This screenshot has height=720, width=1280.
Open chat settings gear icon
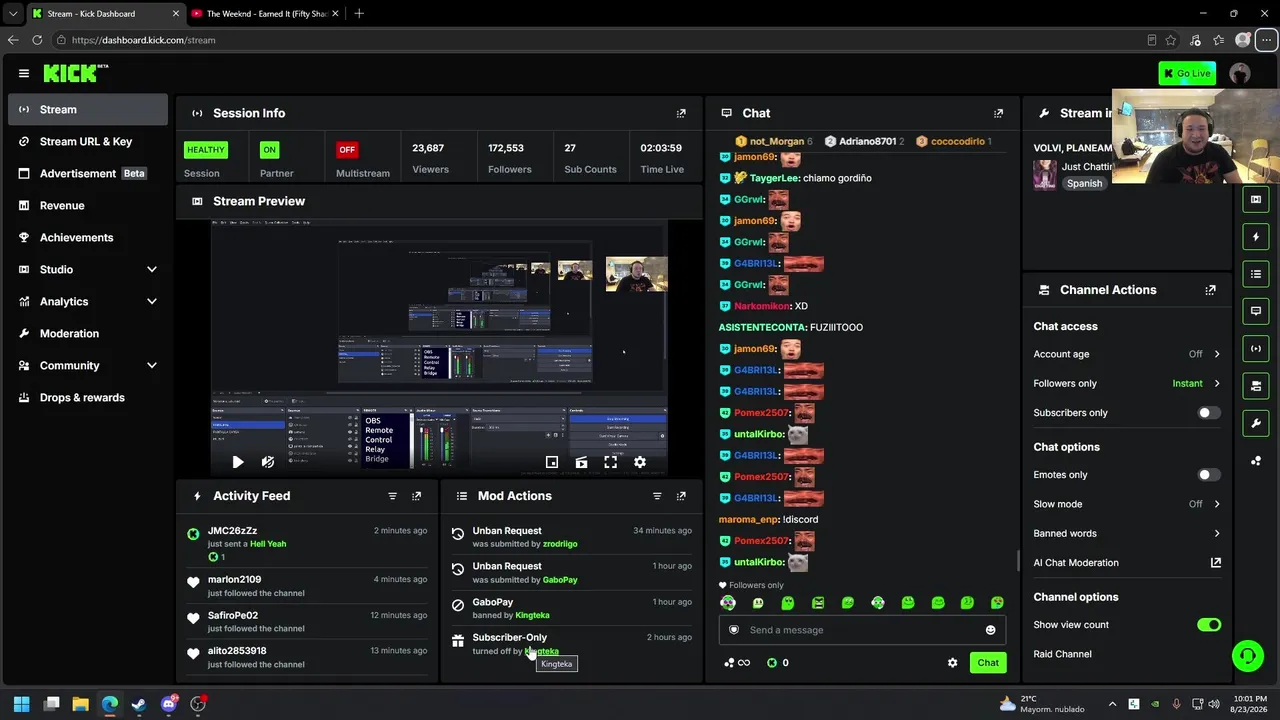pyautogui.click(x=952, y=662)
